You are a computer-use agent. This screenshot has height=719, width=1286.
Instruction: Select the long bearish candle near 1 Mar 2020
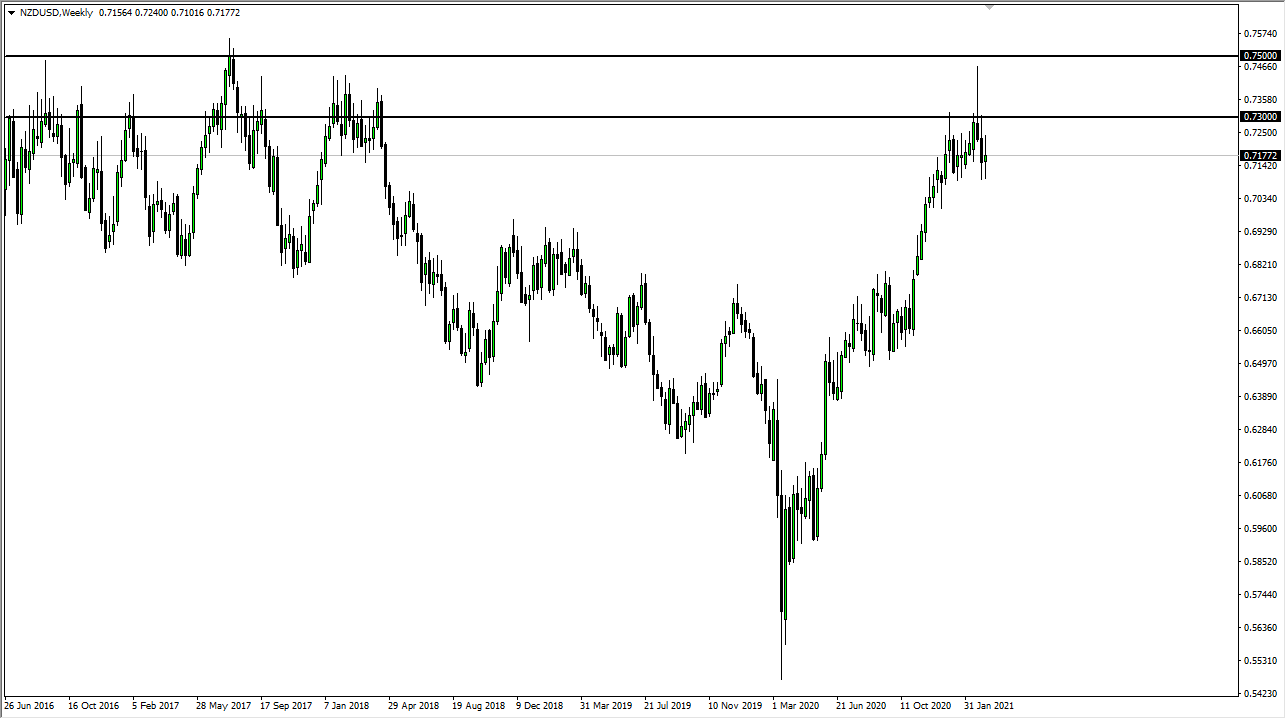click(x=782, y=550)
